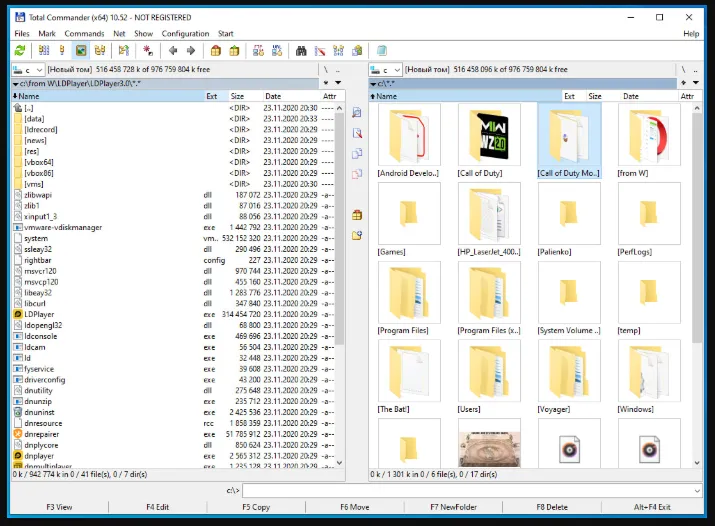Expand right panel directory history arrow
This screenshot has height=526, width=715.
pos(696,83)
